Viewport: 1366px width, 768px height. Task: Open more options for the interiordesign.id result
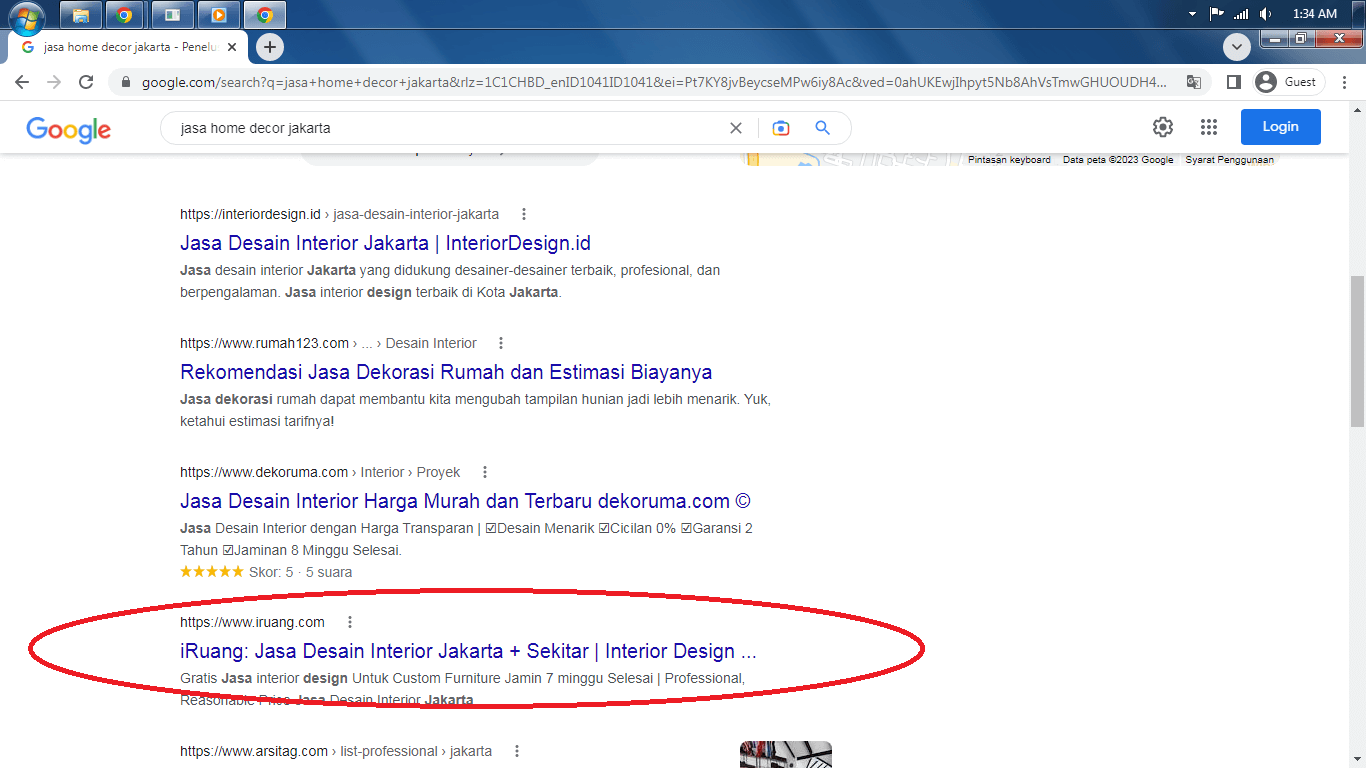pos(524,214)
